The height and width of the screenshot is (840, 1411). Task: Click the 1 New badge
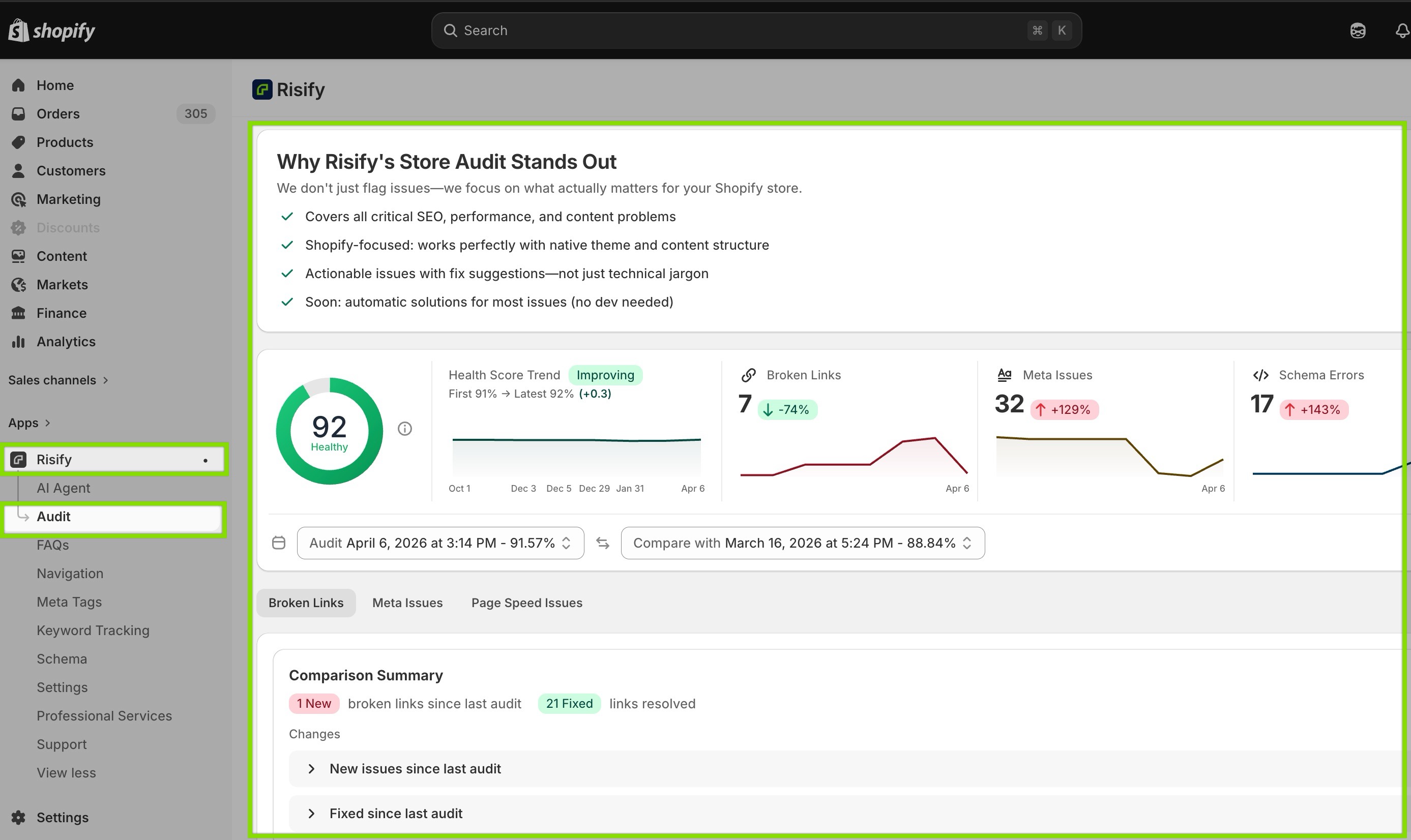click(314, 704)
